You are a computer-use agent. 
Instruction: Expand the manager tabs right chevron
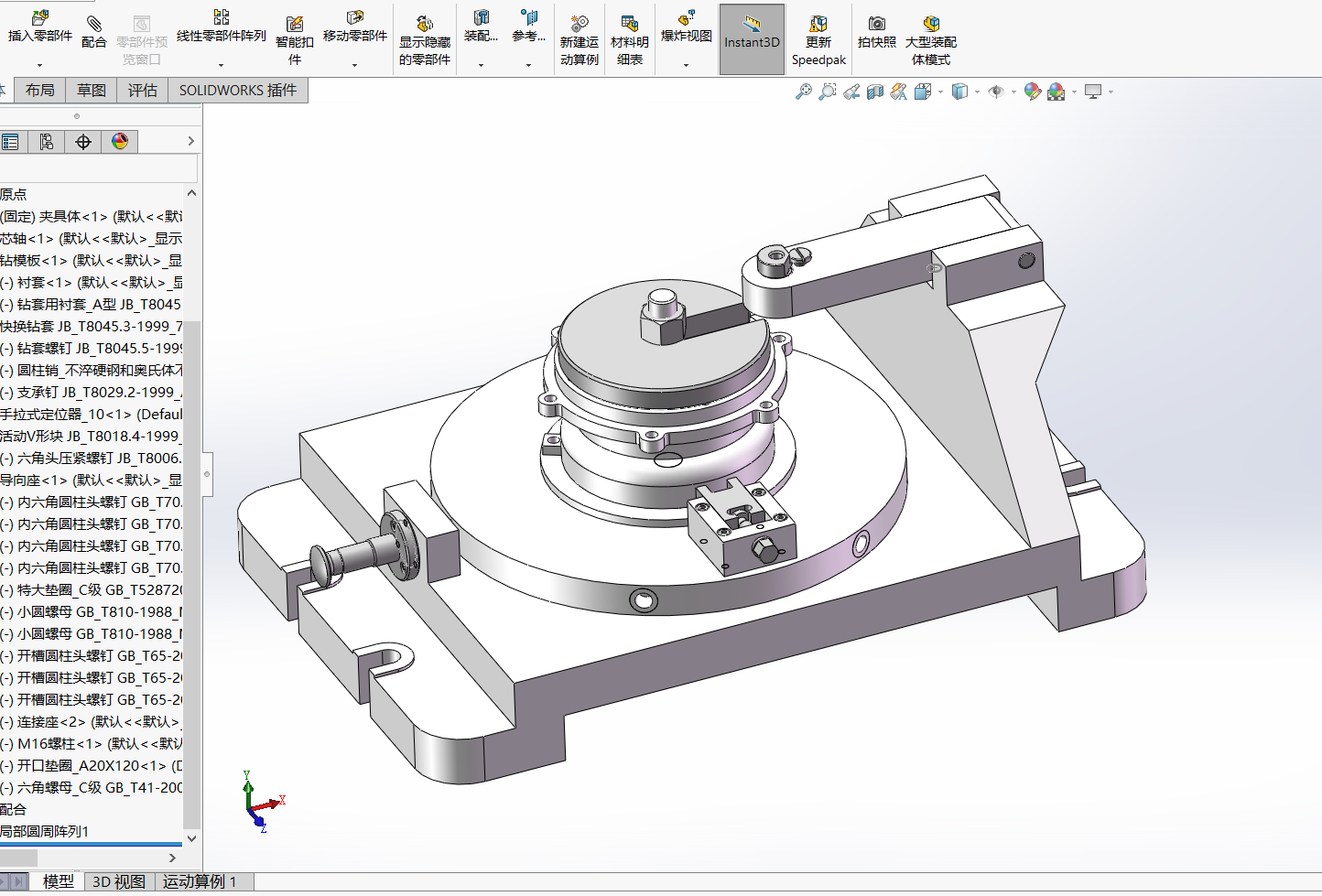click(x=190, y=141)
